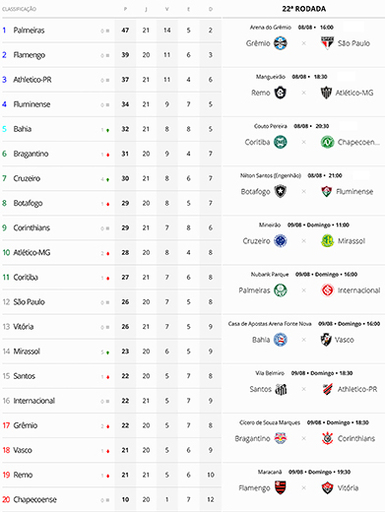Image resolution: width=385 pixels, height=512 pixels.
Task: Select the Atlético-MG crest icon
Action: (x=326, y=93)
